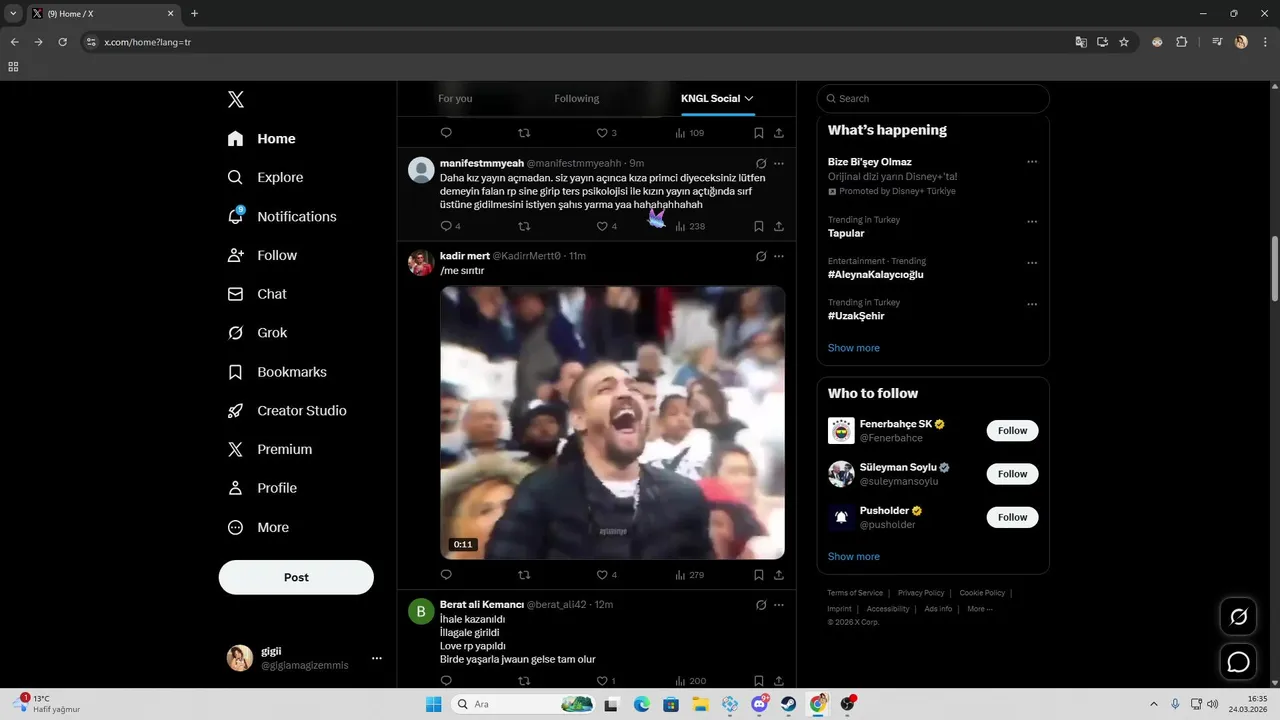Show more who to follow suggestions
Screen dimensions: 1280x720
click(x=854, y=557)
